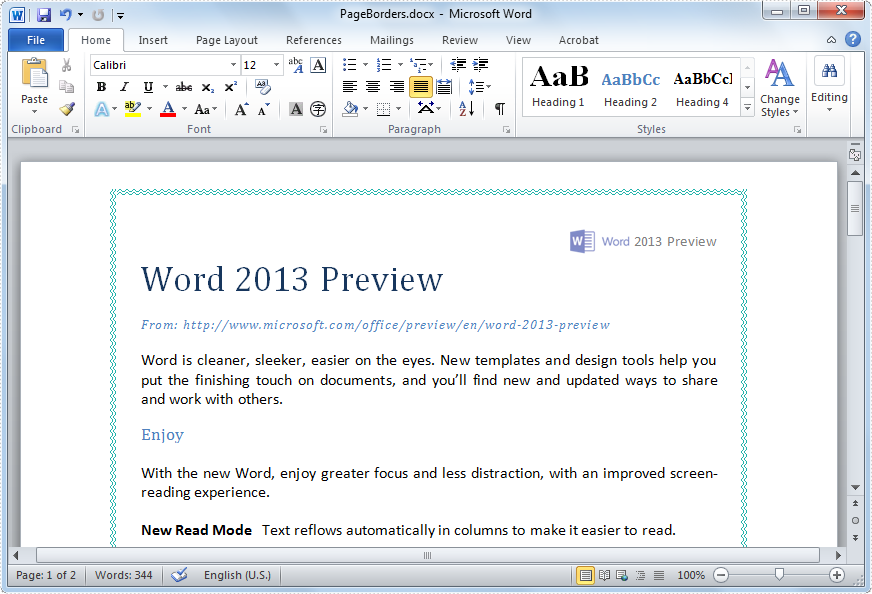The image size is (872, 594).
Task: Click the Grow Font icon
Action: pyautogui.click(x=241, y=109)
